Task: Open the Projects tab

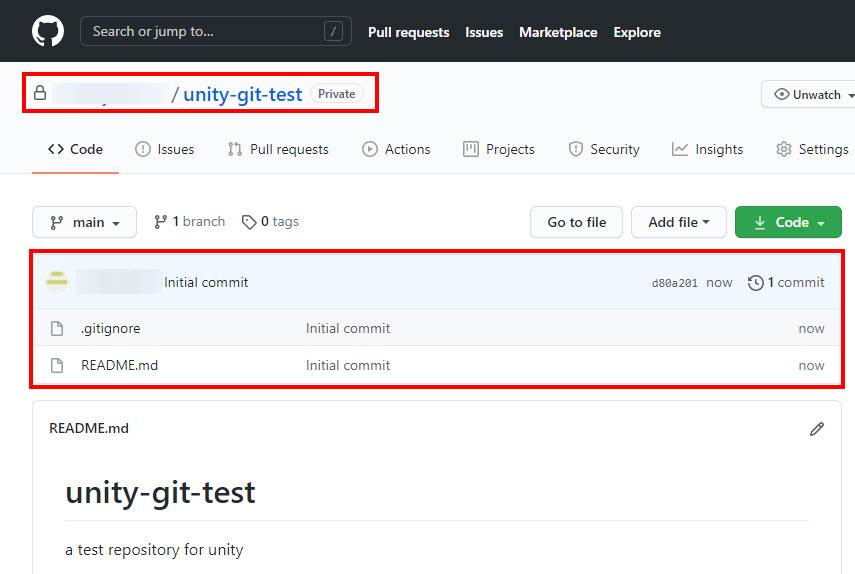Action: pos(498,149)
